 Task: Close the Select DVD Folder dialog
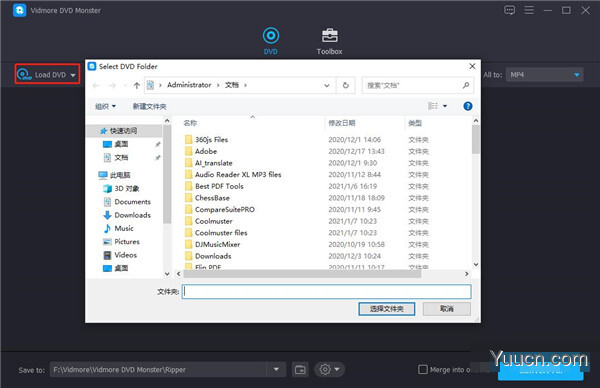coord(472,66)
